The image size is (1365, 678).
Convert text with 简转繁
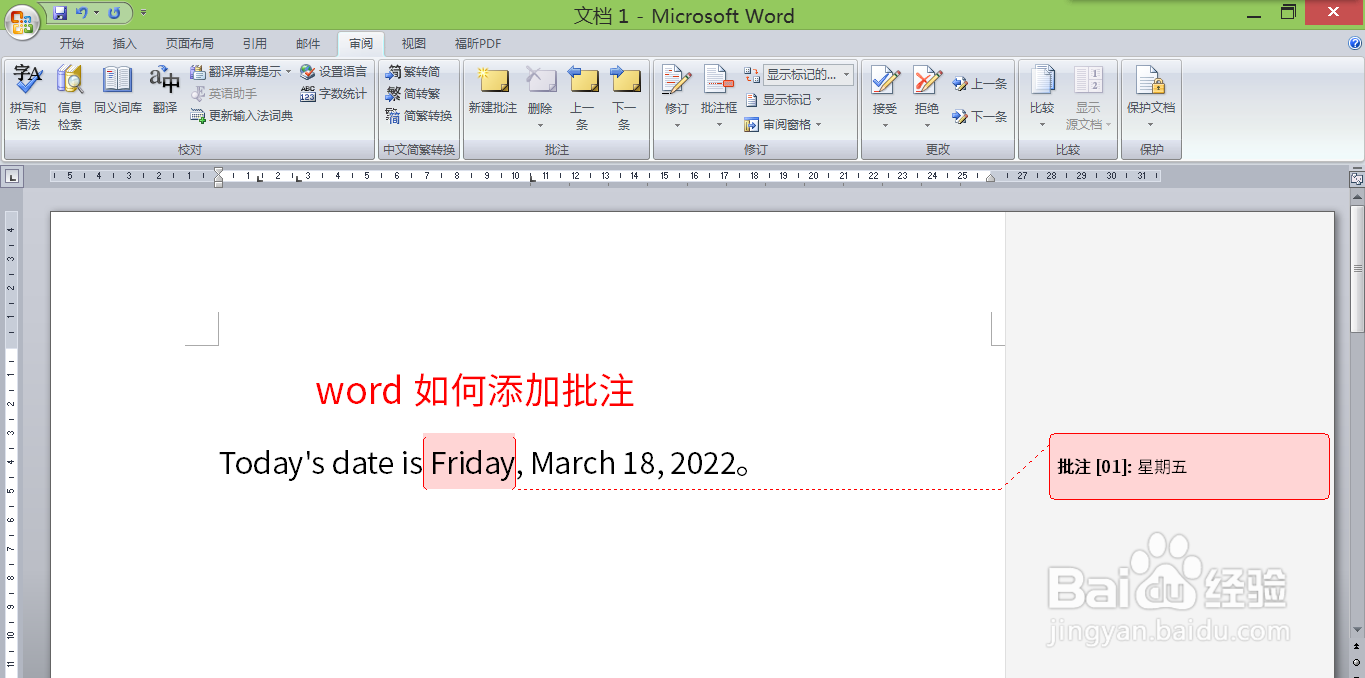[x=414, y=94]
